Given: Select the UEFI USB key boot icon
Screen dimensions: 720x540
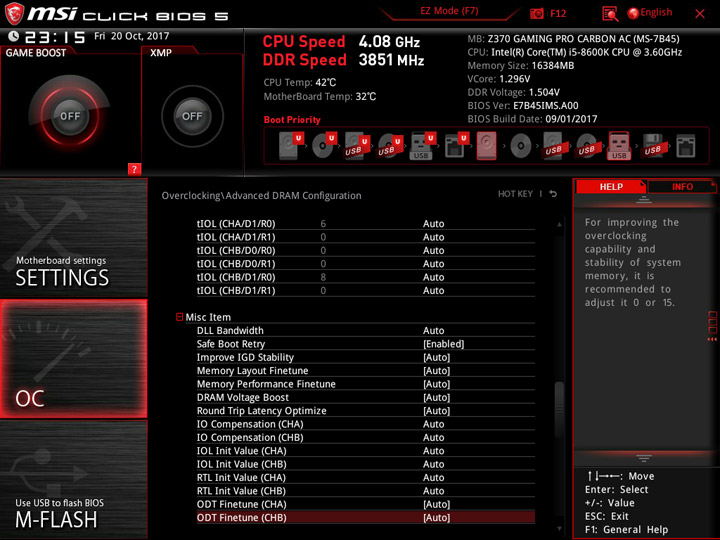Looking at the screenshot, I should click(x=422, y=146).
